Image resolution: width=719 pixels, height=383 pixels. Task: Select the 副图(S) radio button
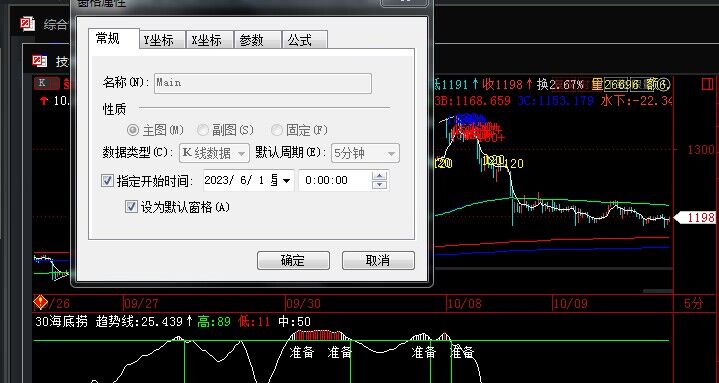click(225, 130)
